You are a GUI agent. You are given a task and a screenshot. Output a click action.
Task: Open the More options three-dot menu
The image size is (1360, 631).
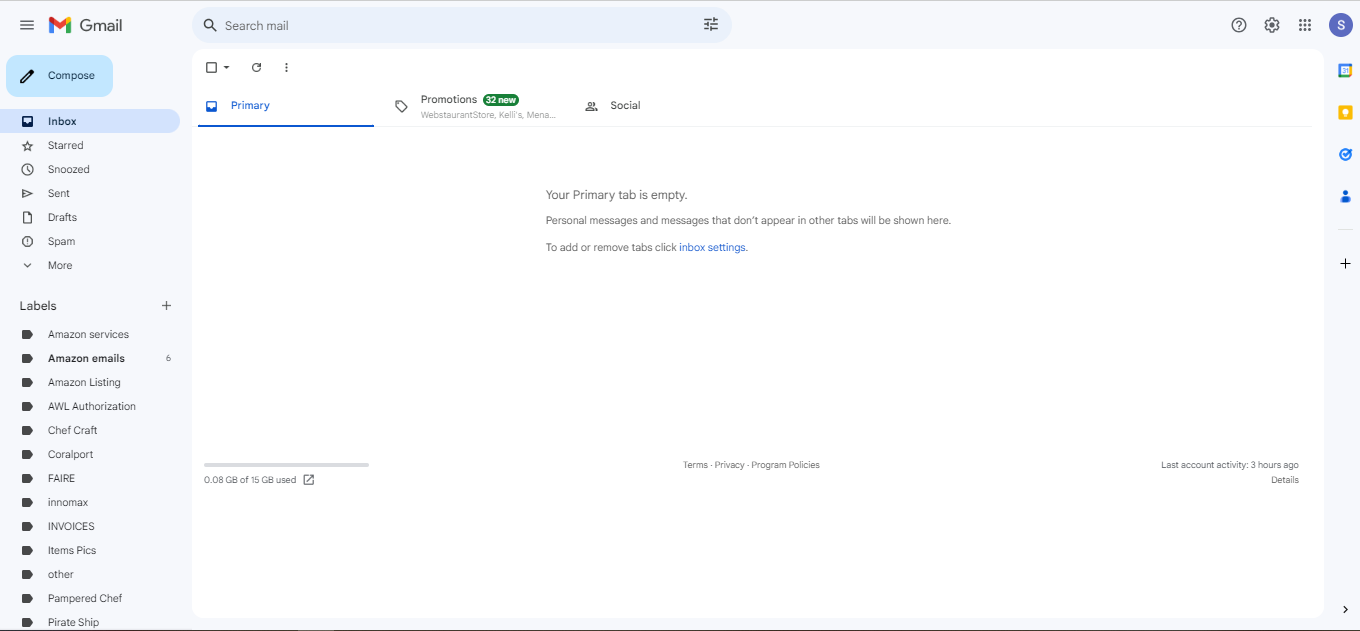click(x=286, y=67)
